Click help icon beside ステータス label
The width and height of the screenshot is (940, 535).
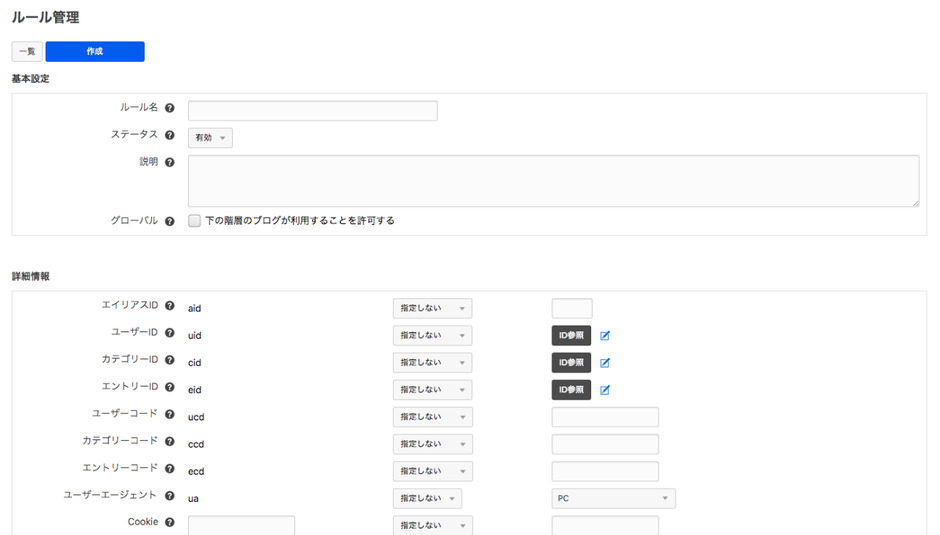tap(169, 135)
